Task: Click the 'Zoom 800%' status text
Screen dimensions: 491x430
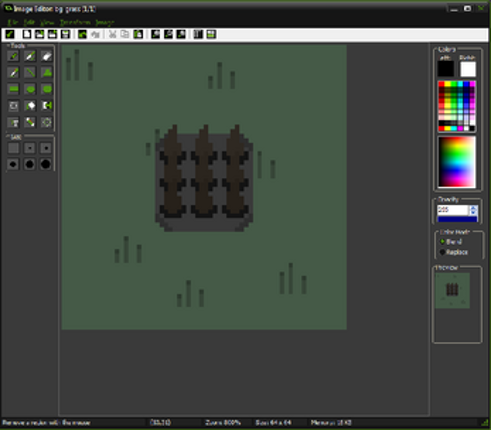Action: coord(223,423)
